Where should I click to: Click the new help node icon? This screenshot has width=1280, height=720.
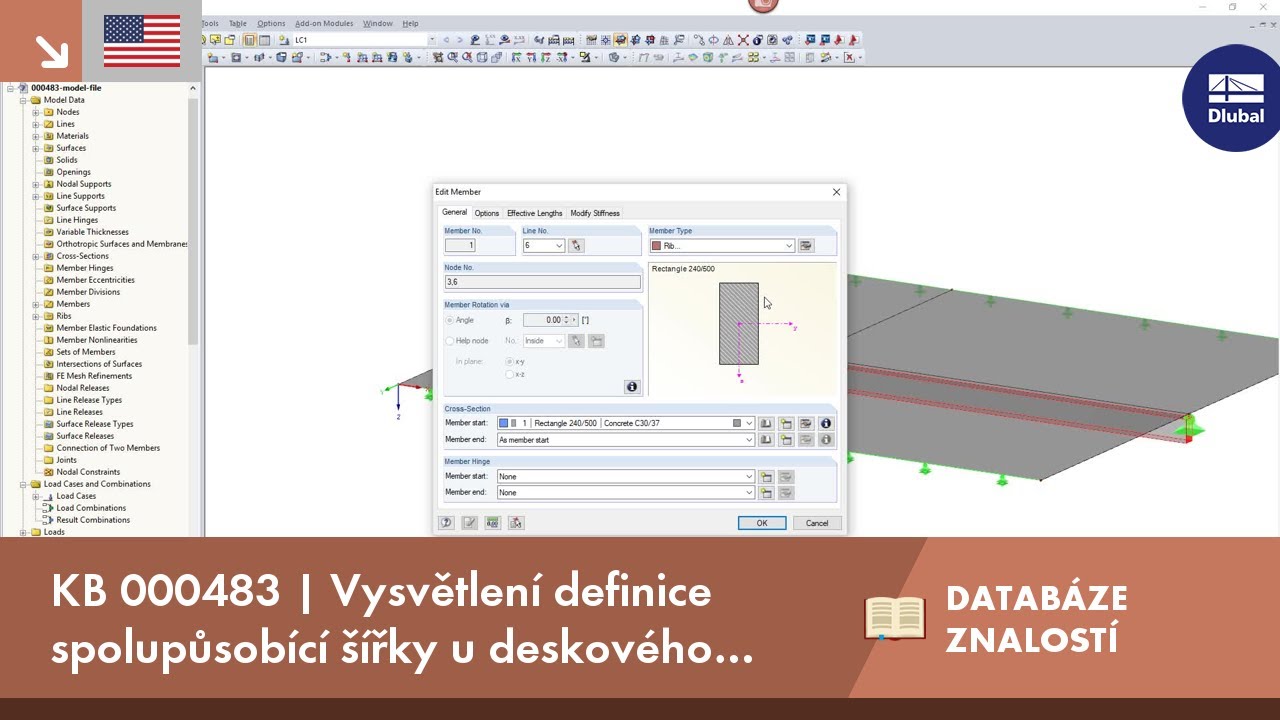(596, 341)
